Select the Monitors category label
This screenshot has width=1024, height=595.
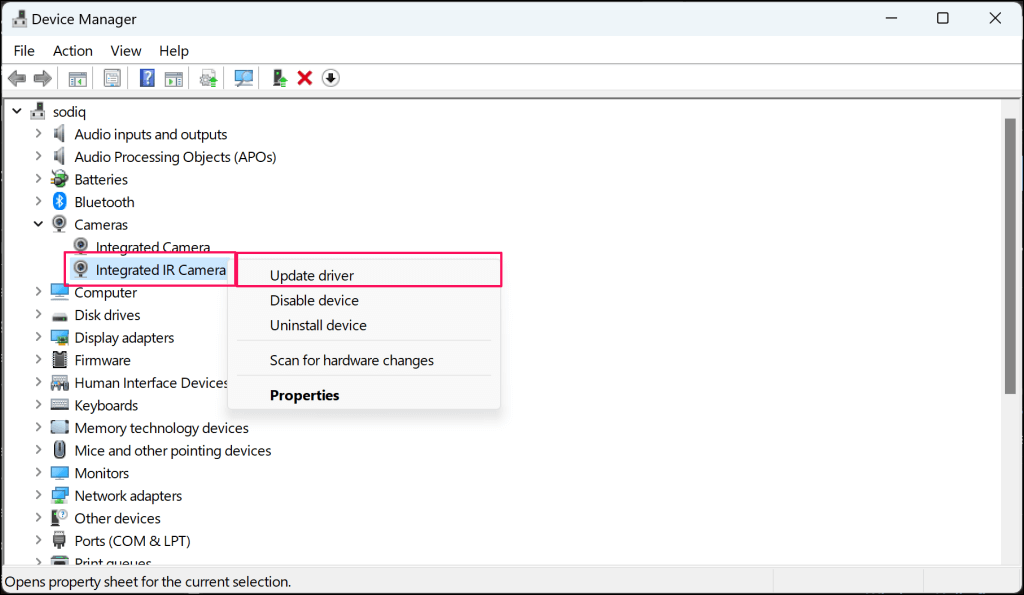click(x=102, y=473)
